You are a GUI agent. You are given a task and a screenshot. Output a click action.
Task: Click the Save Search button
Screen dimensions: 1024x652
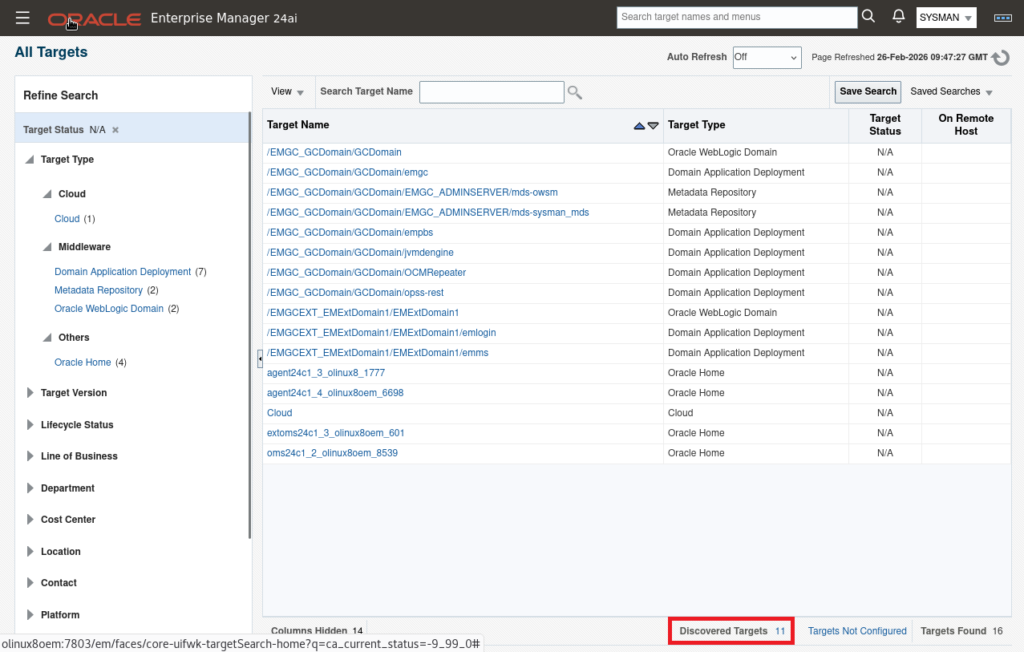(x=867, y=92)
